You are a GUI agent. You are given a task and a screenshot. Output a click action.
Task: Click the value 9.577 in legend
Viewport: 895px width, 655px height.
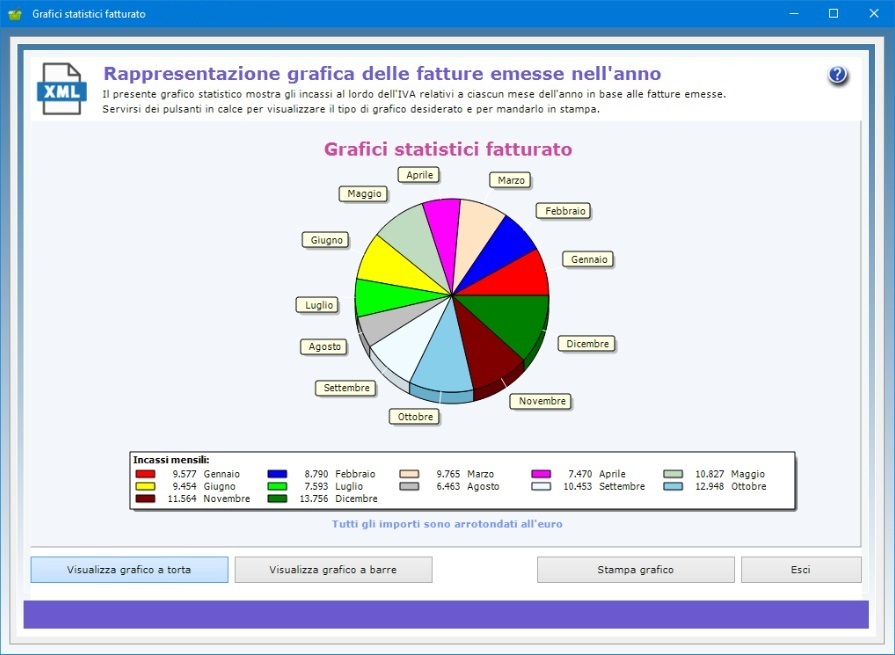pyautogui.click(x=184, y=474)
